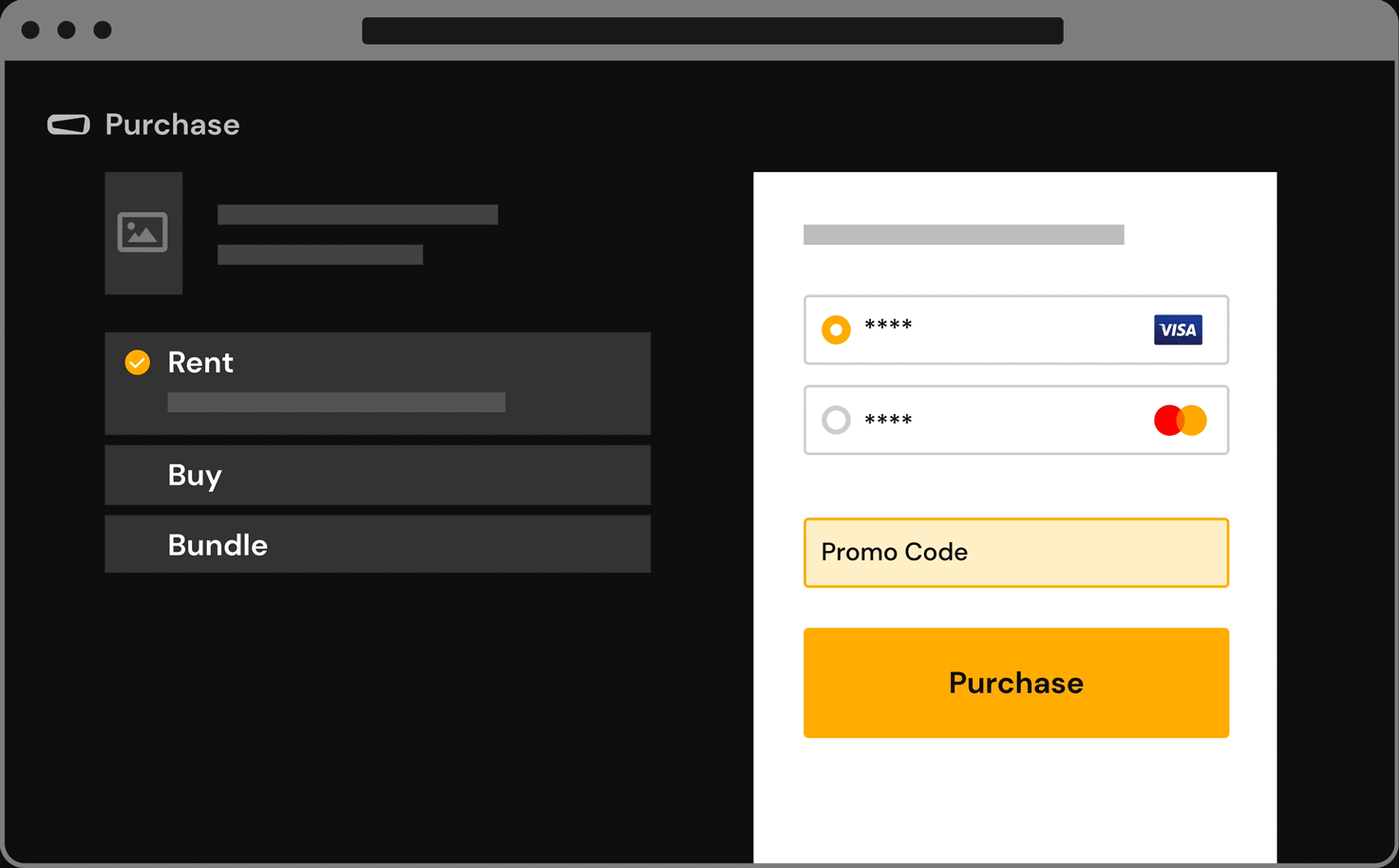Click the first window control dot
1399x868 pixels.
click(30, 30)
